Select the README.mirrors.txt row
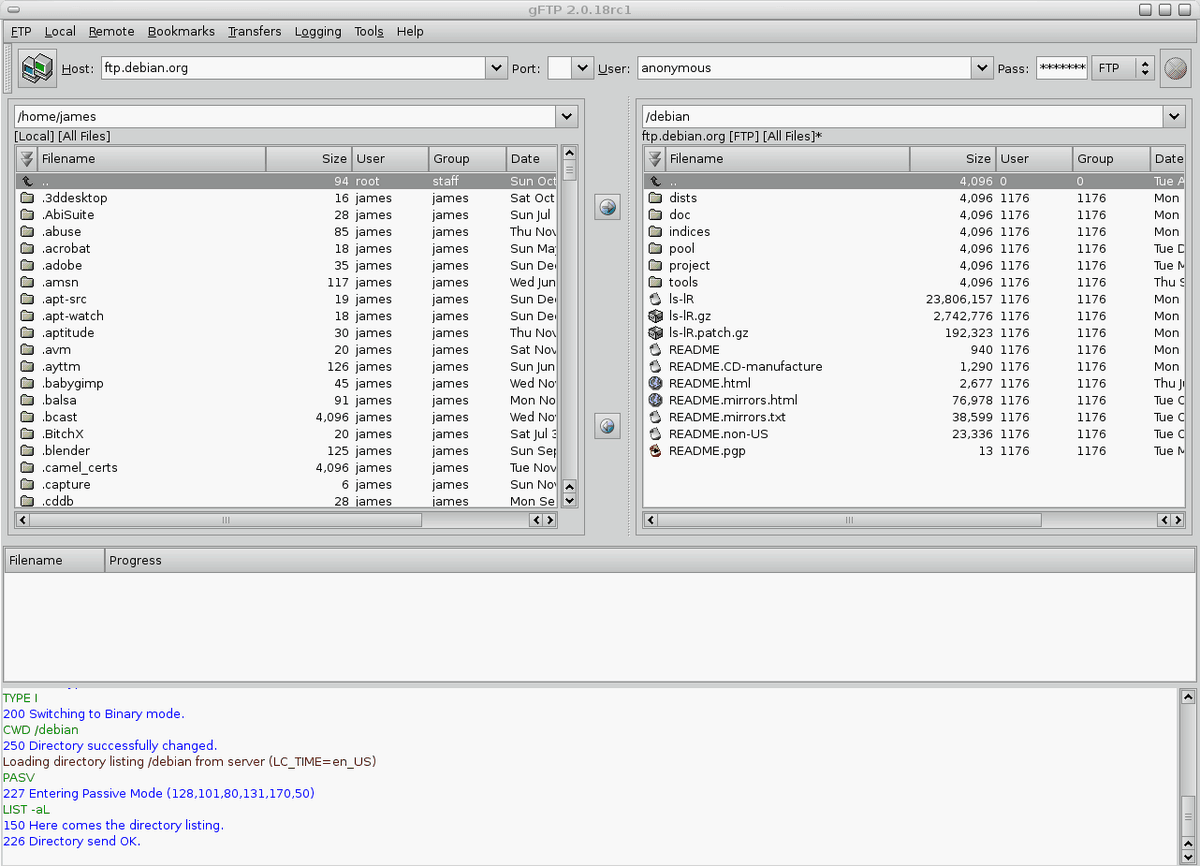 coord(915,417)
